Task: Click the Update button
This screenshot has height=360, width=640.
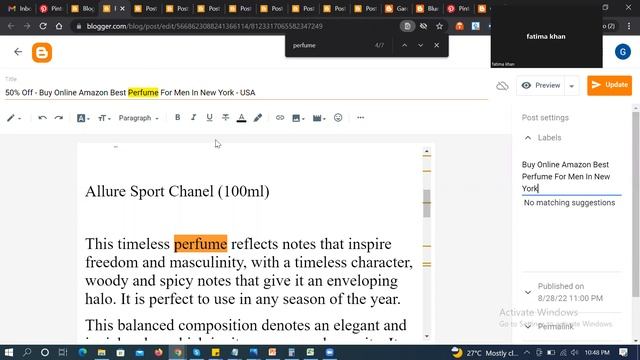Action: pos(609,85)
